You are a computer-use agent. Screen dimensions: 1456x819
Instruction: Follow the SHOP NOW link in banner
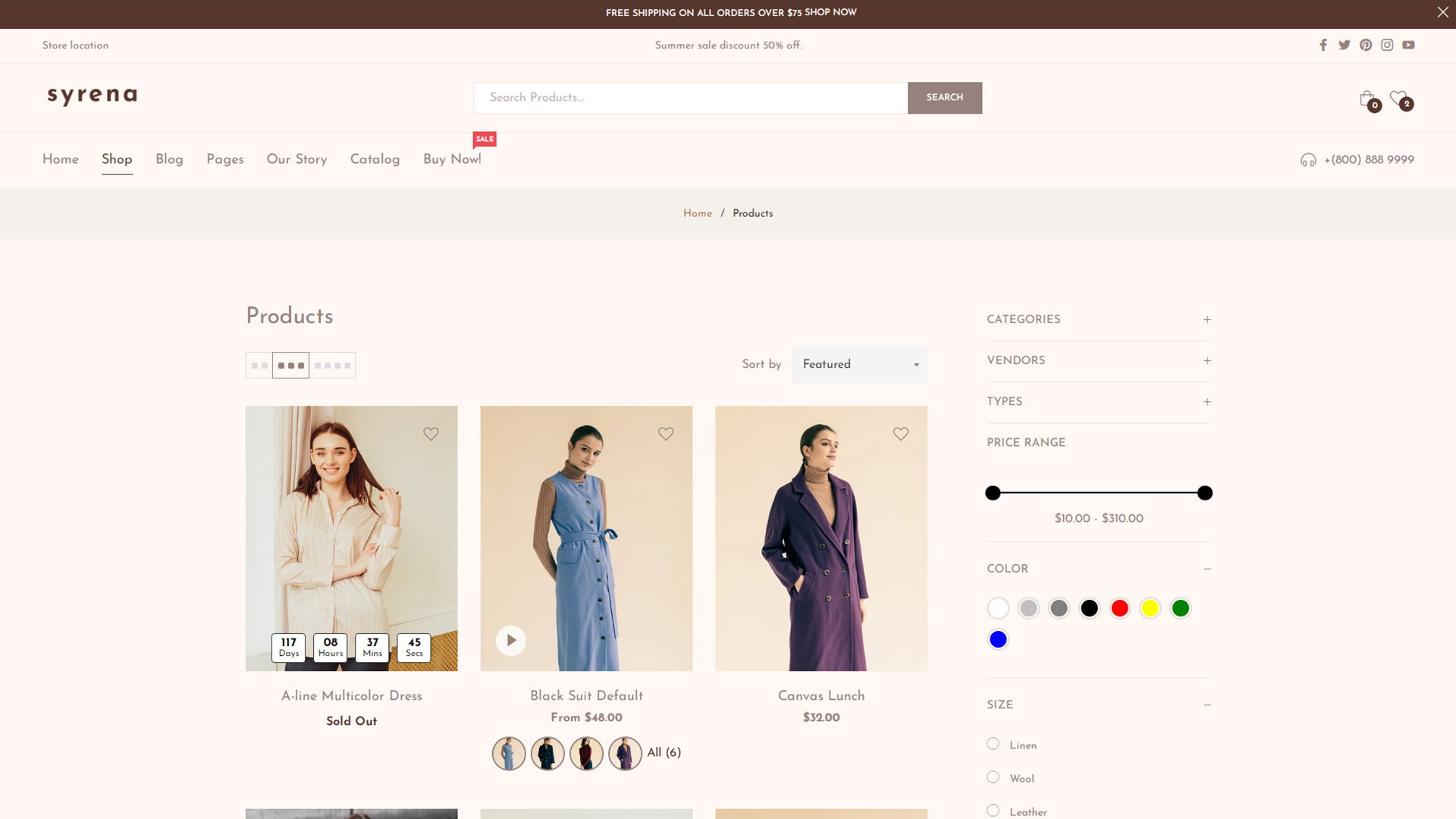click(x=830, y=12)
